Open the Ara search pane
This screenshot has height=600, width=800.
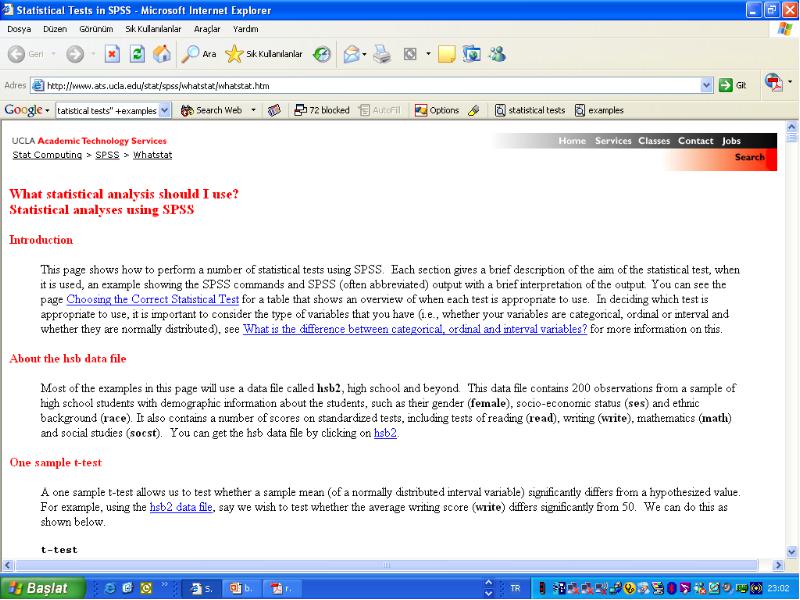[x=199, y=54]
